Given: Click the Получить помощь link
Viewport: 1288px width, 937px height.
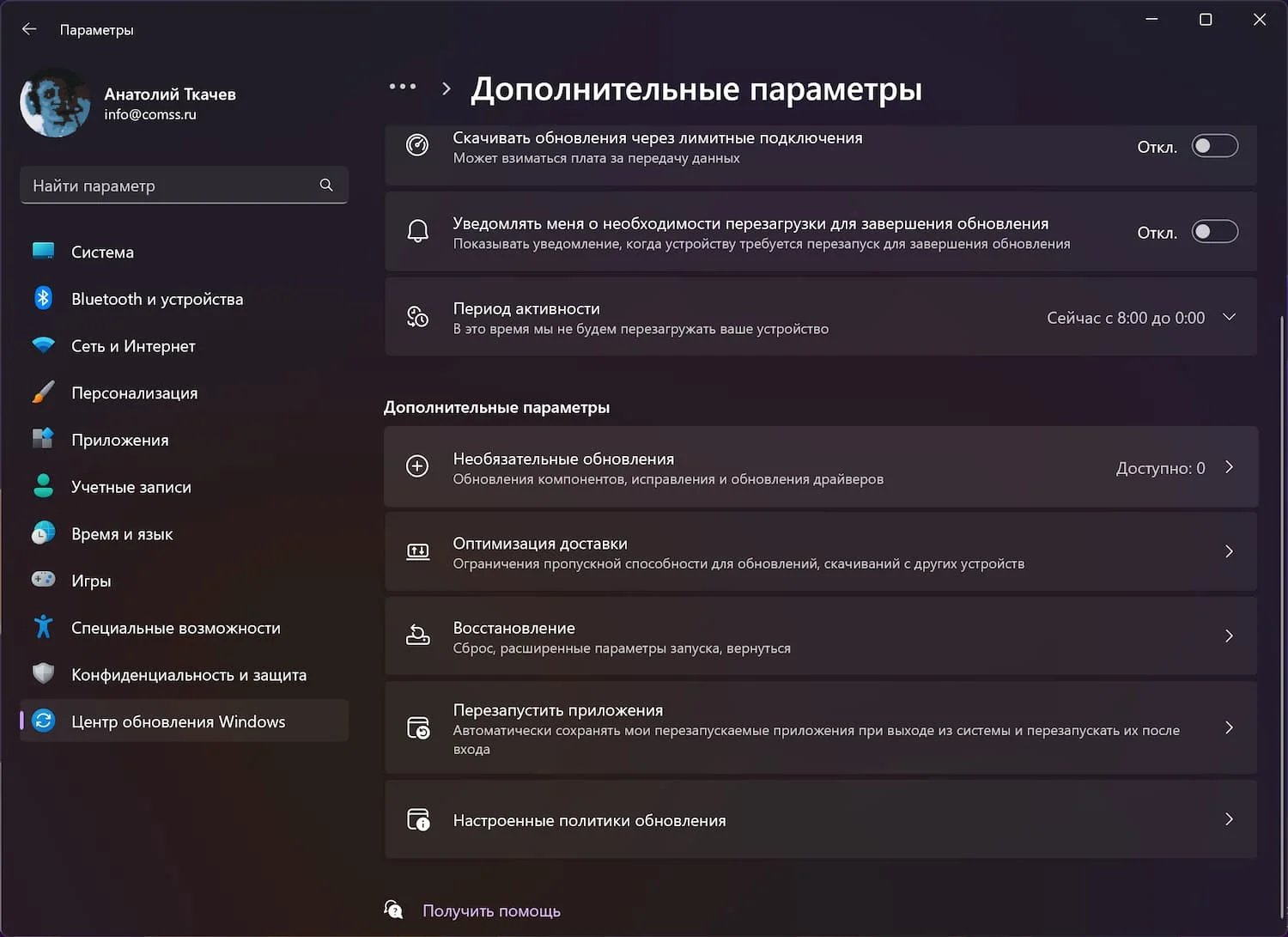Looking at the screenshot, I should (490, 910).
